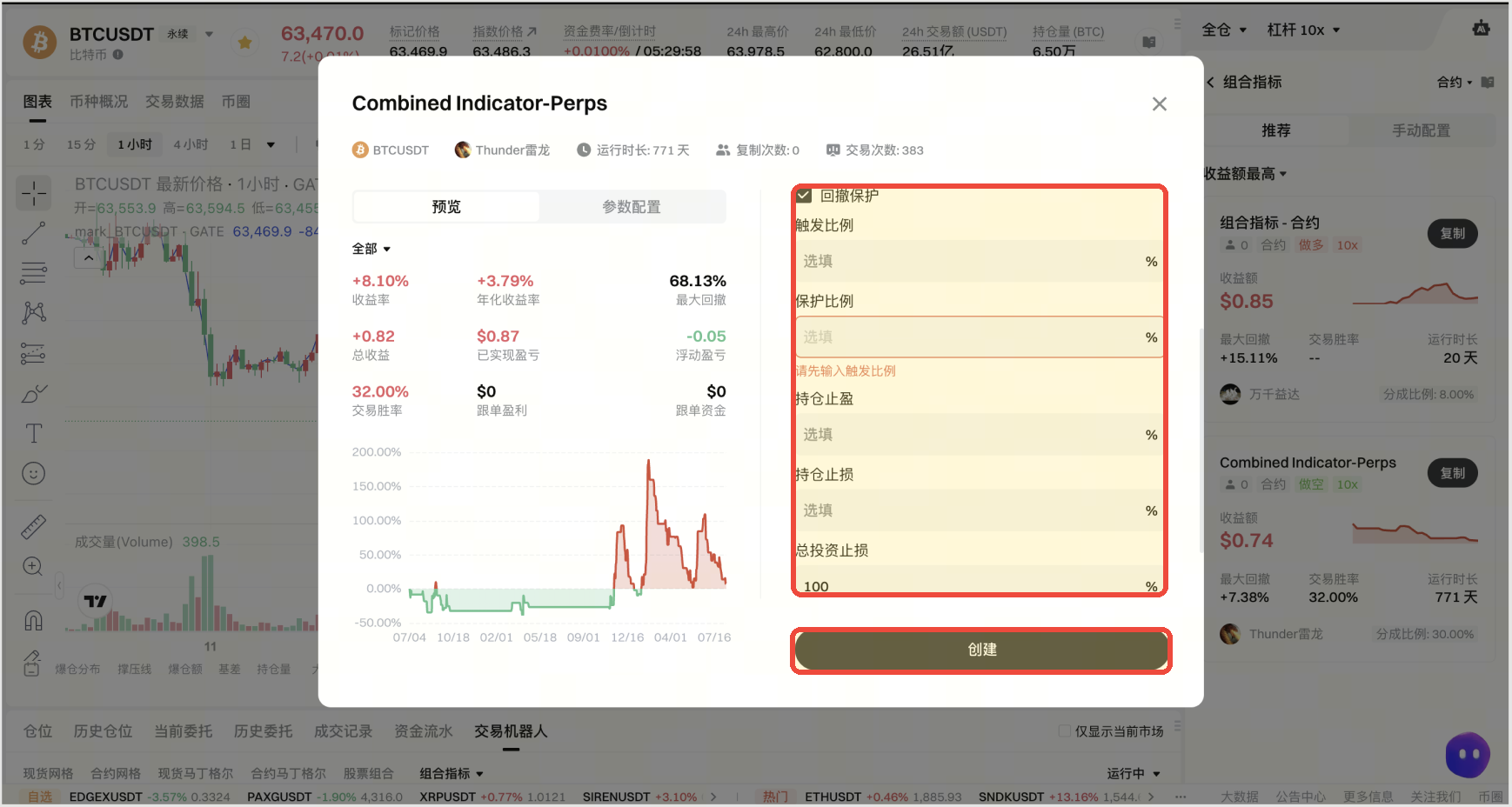Switch to the 参数配置 tab

[x=632, y=207]
